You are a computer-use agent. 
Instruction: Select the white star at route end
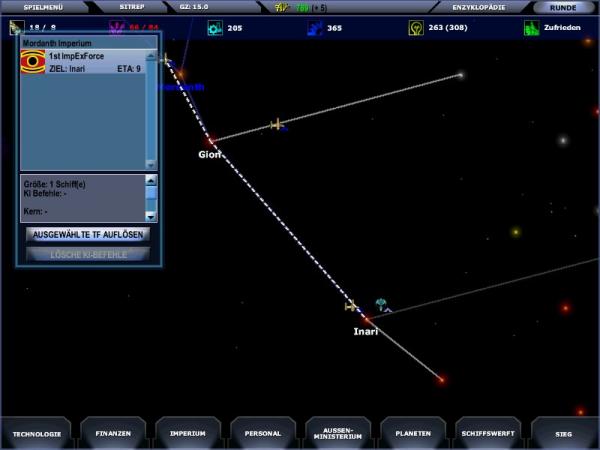(461, 75)
